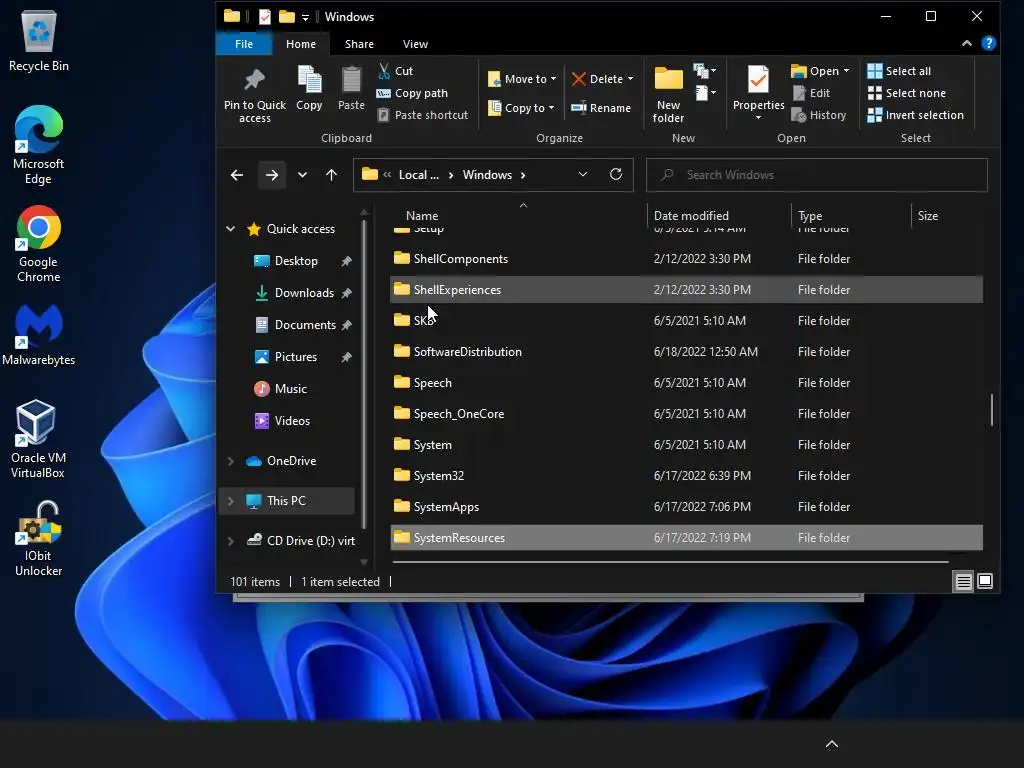Create a New folder from ribbon
This screenshot has width=1024, height=768.
coord(668,95)
